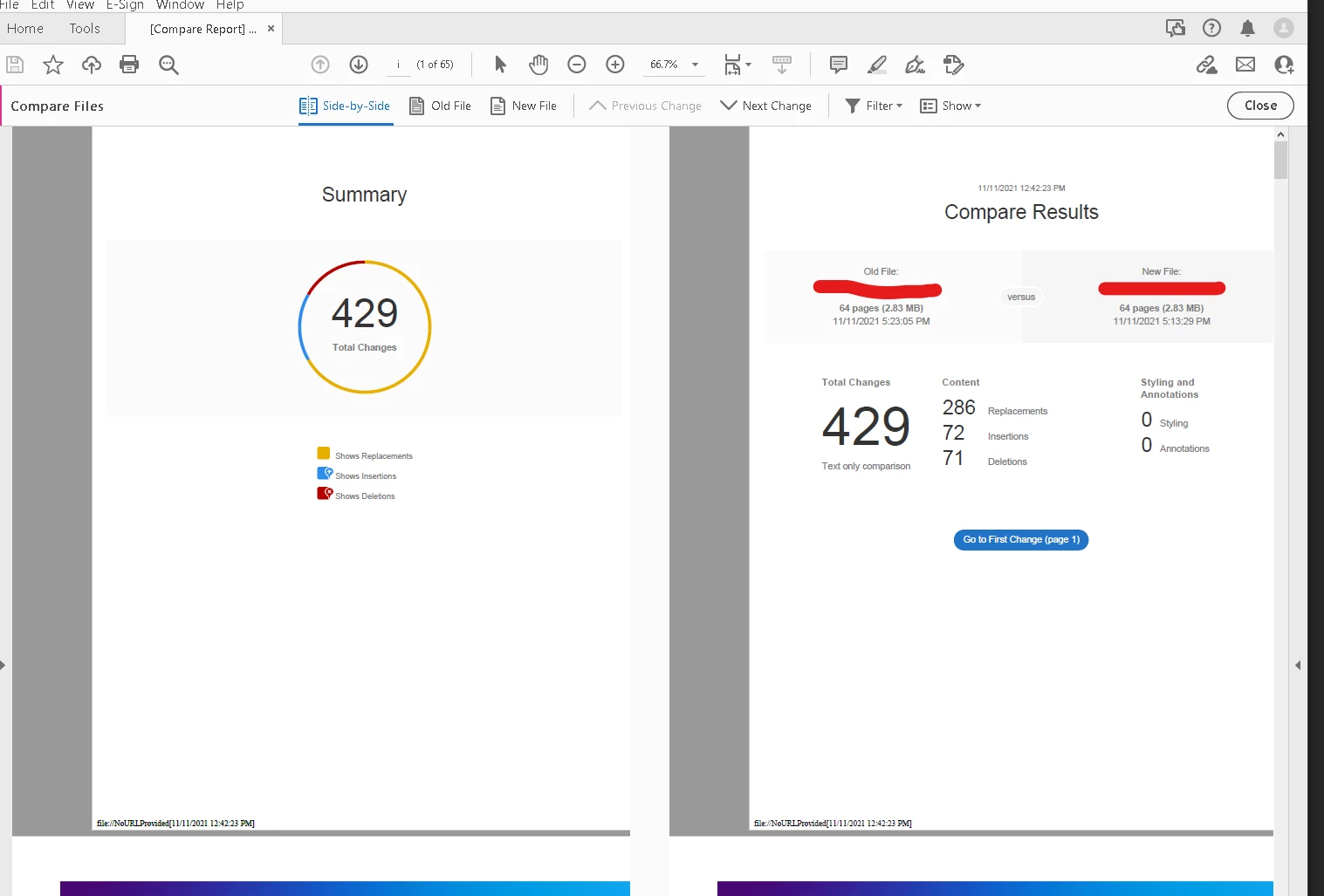Open the Help menu
The height and width of the screenshot is (896, 1324).
point(230,5)
